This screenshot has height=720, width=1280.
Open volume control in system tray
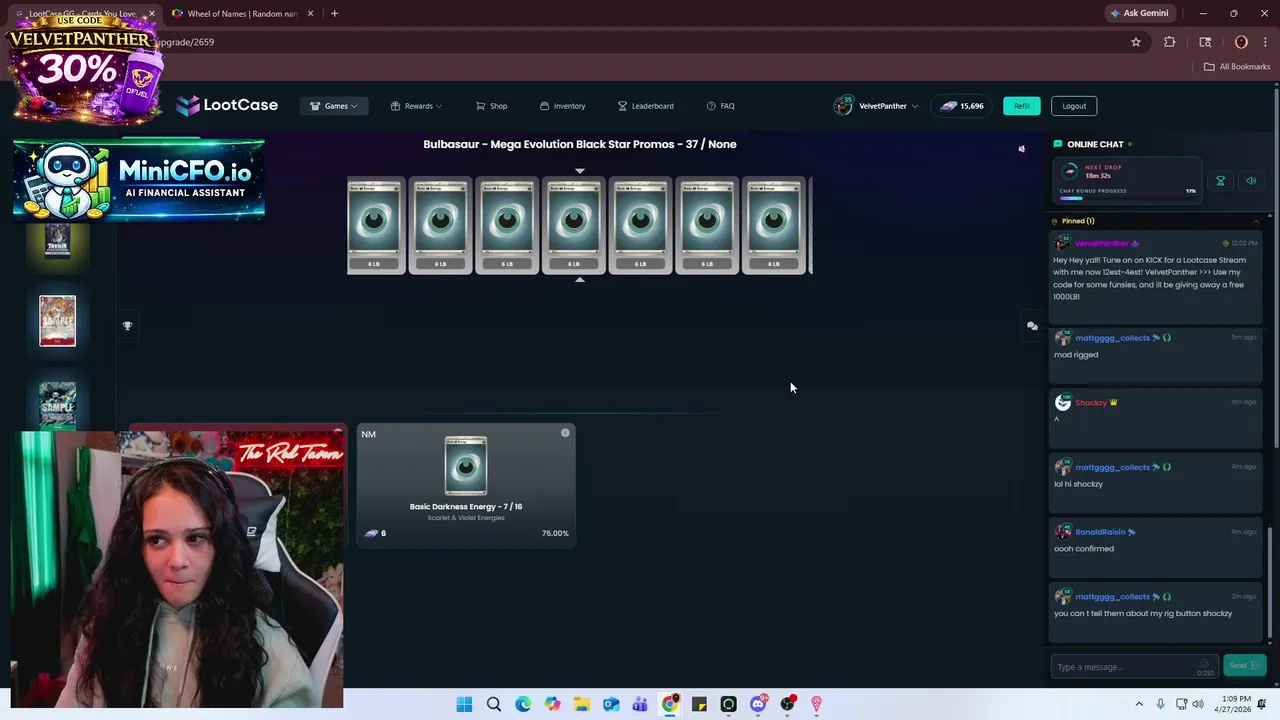(1200, 705)
